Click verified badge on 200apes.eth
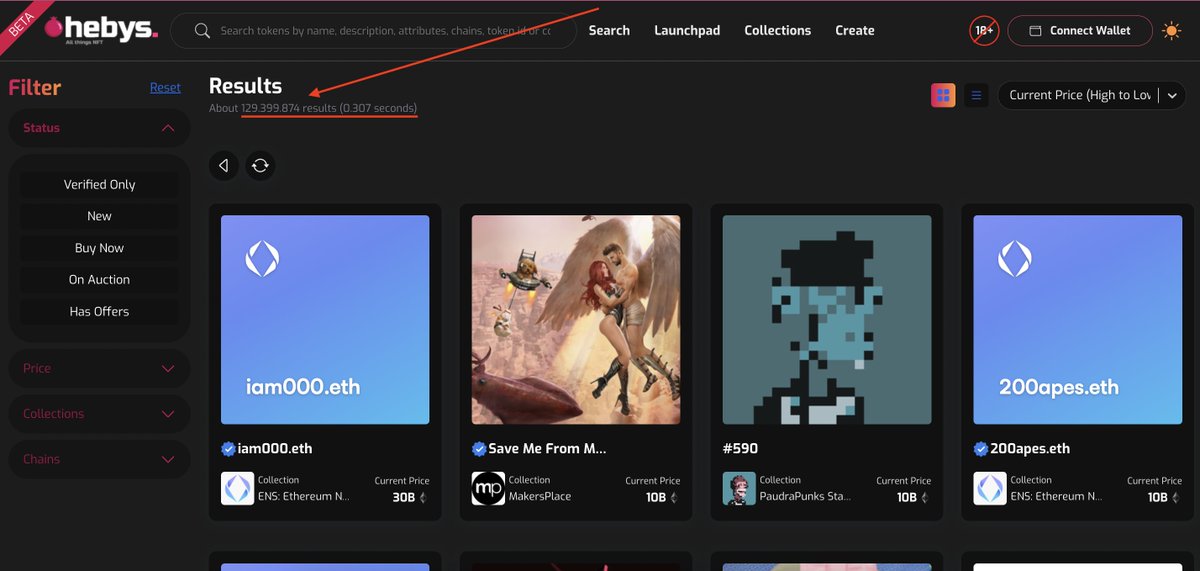 [980, 448]
